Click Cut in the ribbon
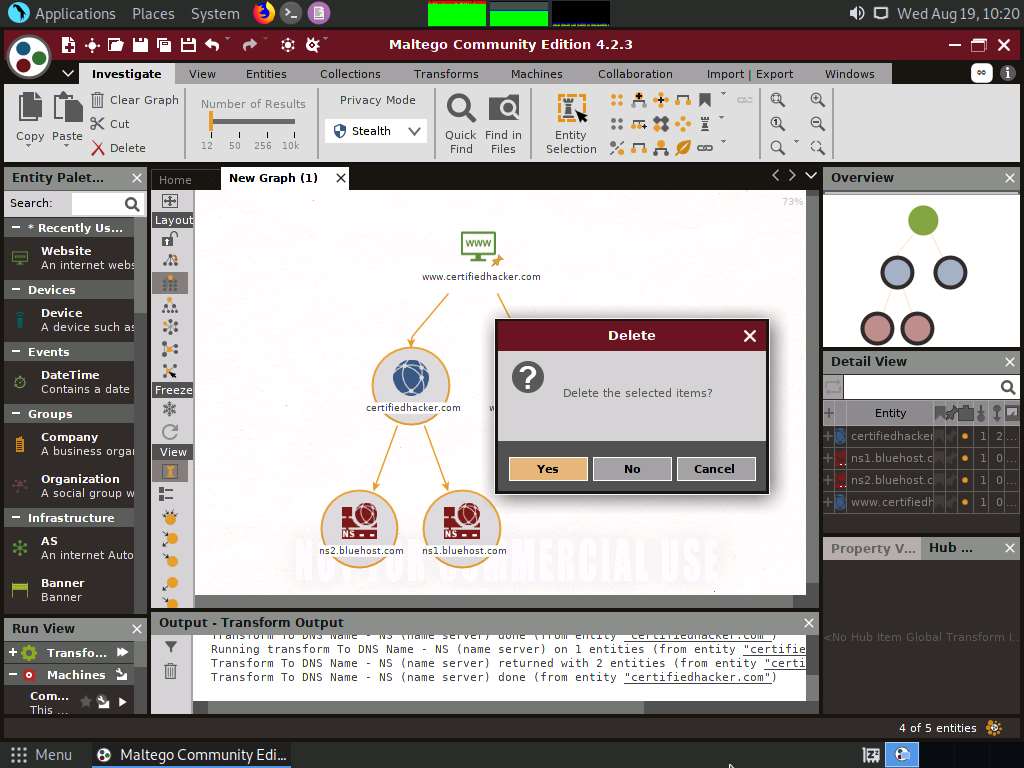The width and height of the screenshot is (1024, 768). (x=110, y=123)
